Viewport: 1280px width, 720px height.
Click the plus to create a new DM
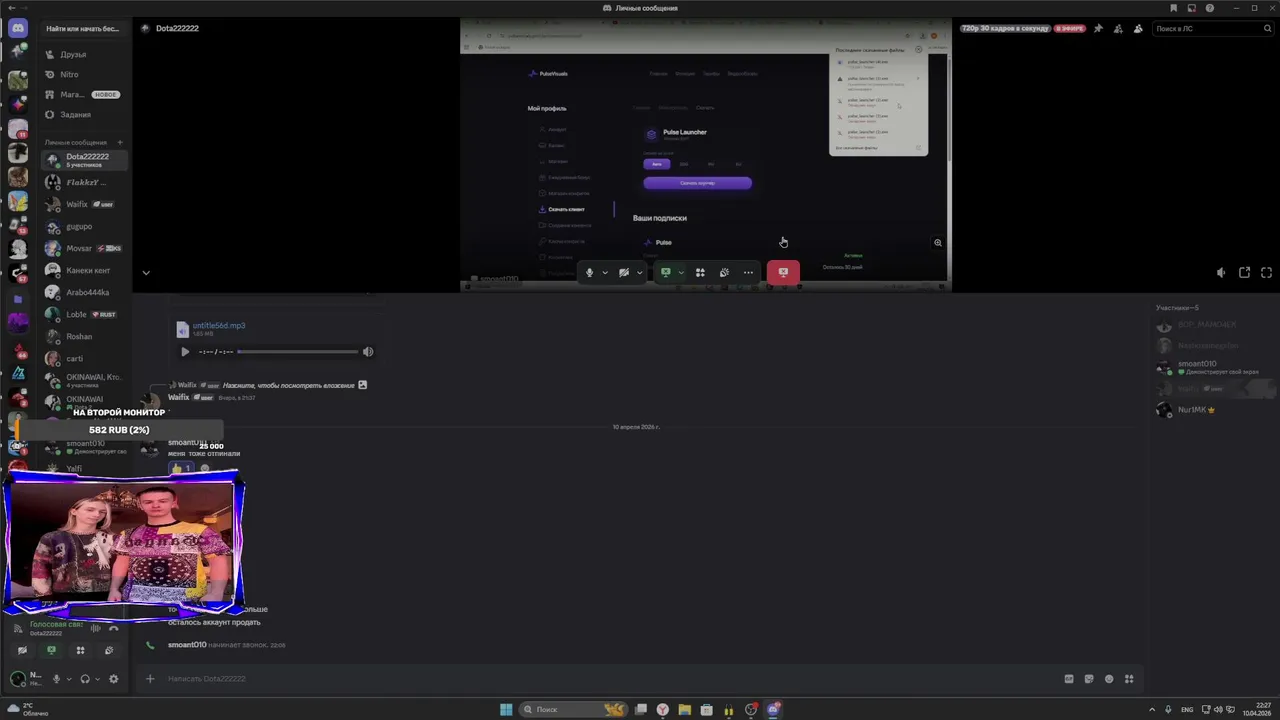click(120, 142)
